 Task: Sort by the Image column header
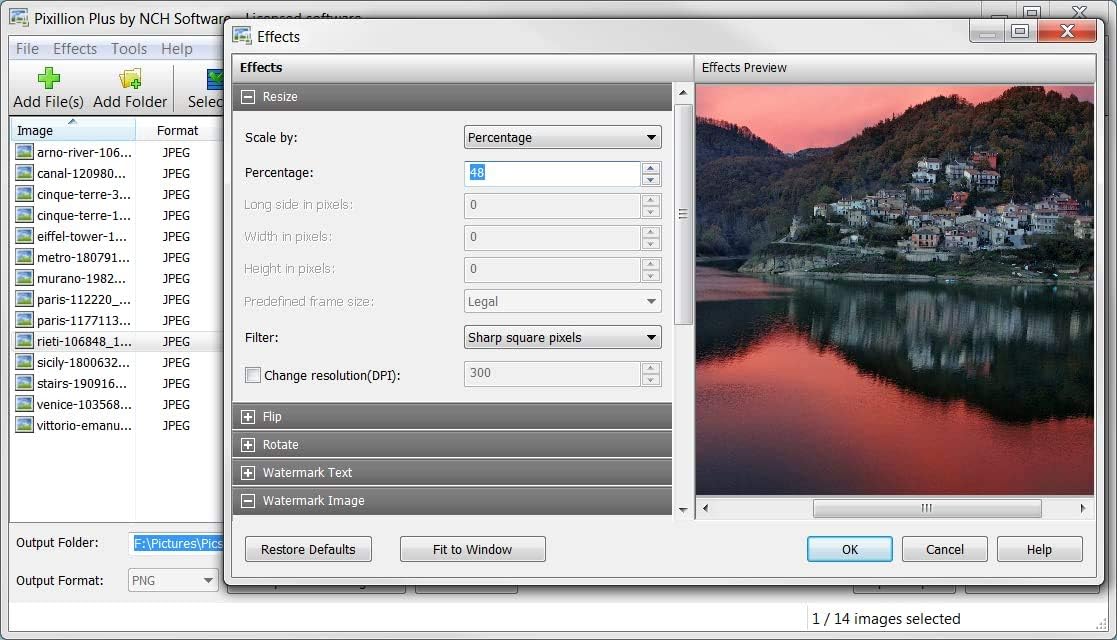coord(73,130)
